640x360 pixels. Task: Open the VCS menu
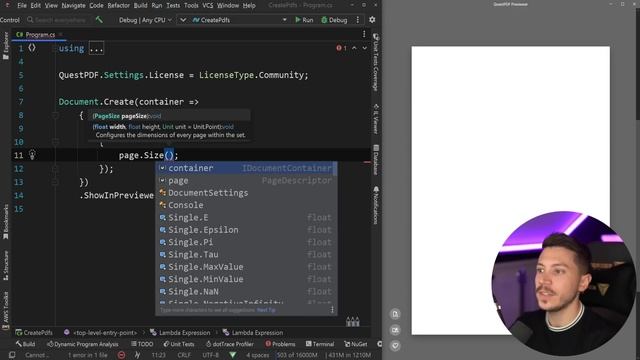208,5
